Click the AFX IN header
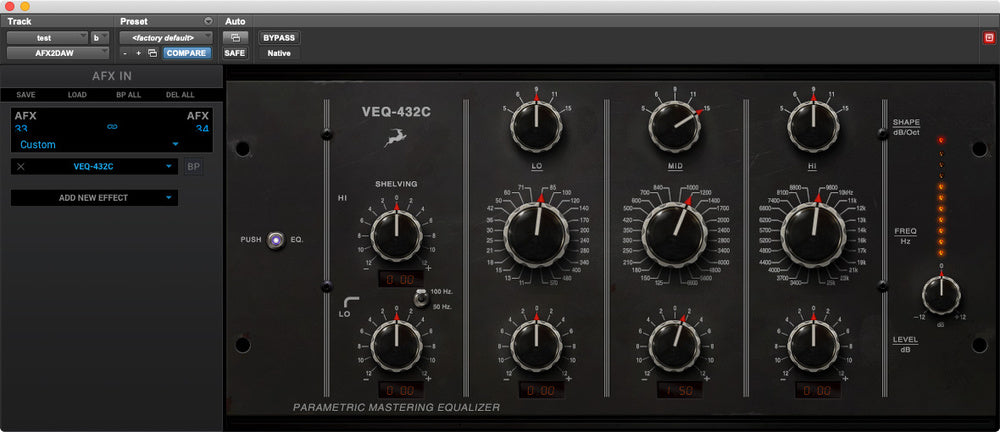This screenshot has width=1000, height=432. (x=112, y=76)
